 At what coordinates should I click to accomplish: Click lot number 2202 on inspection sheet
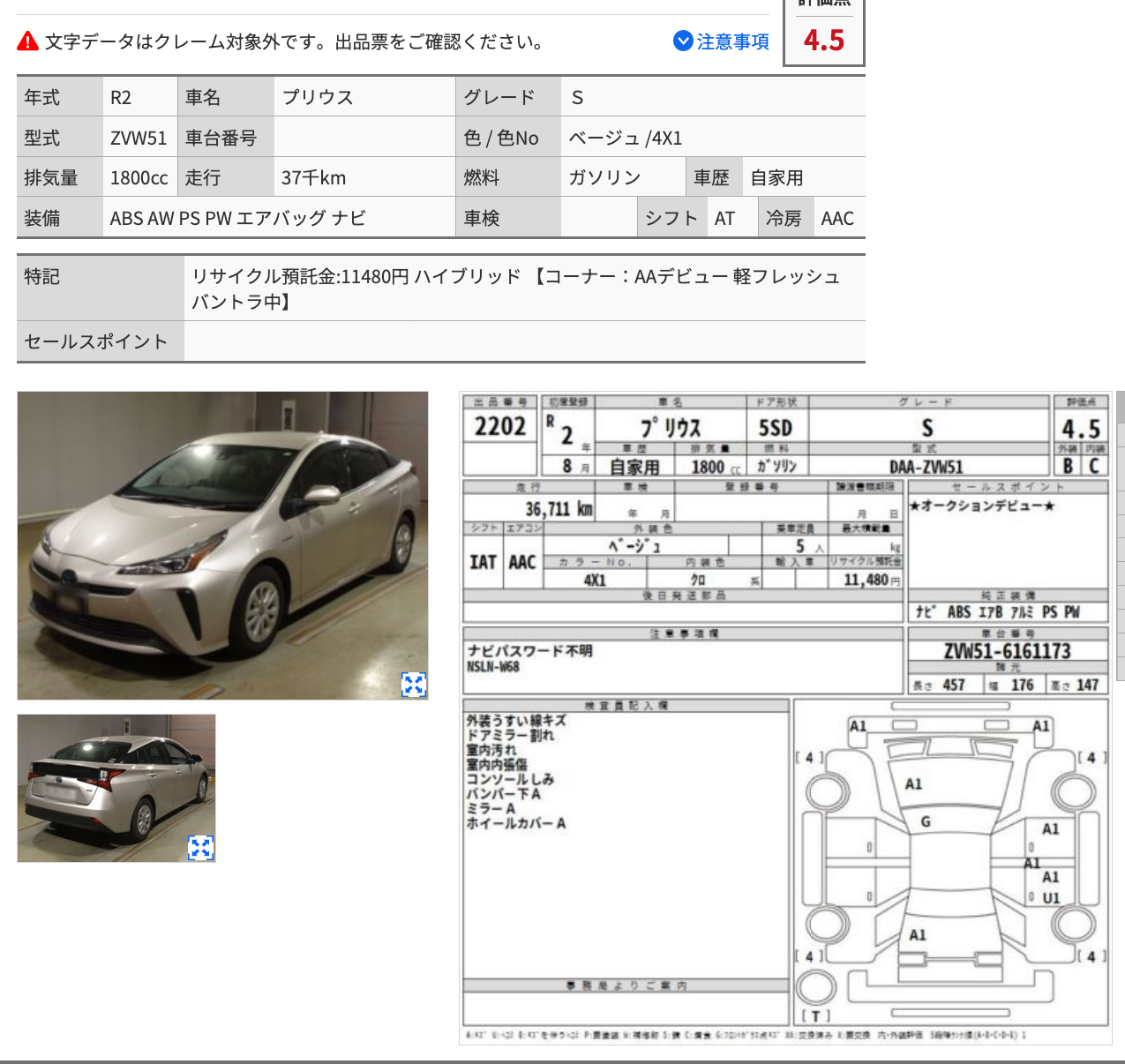point(500,426)
